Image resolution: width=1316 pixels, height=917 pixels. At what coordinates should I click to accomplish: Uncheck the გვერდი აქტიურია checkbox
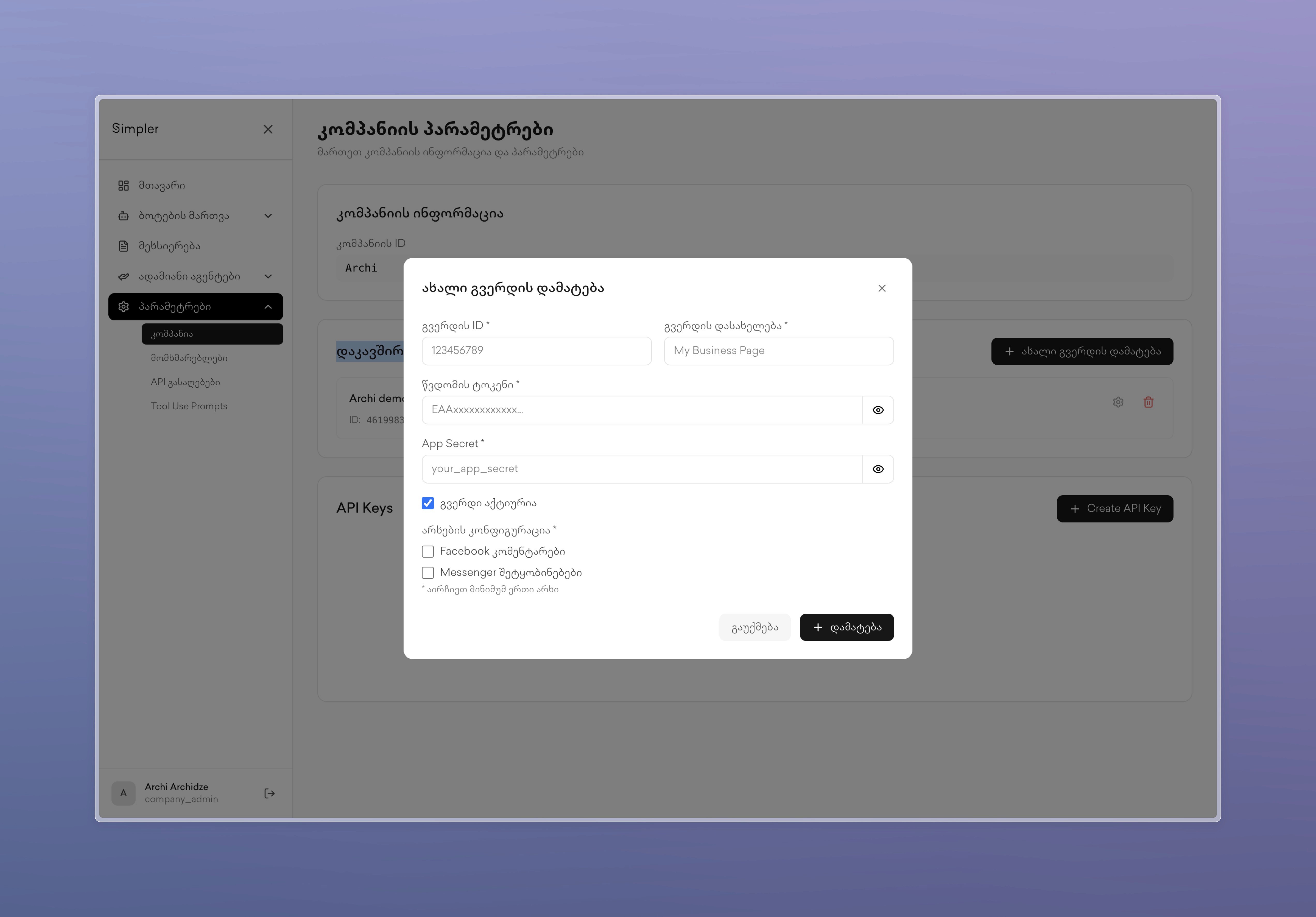[x=428, y=503]
